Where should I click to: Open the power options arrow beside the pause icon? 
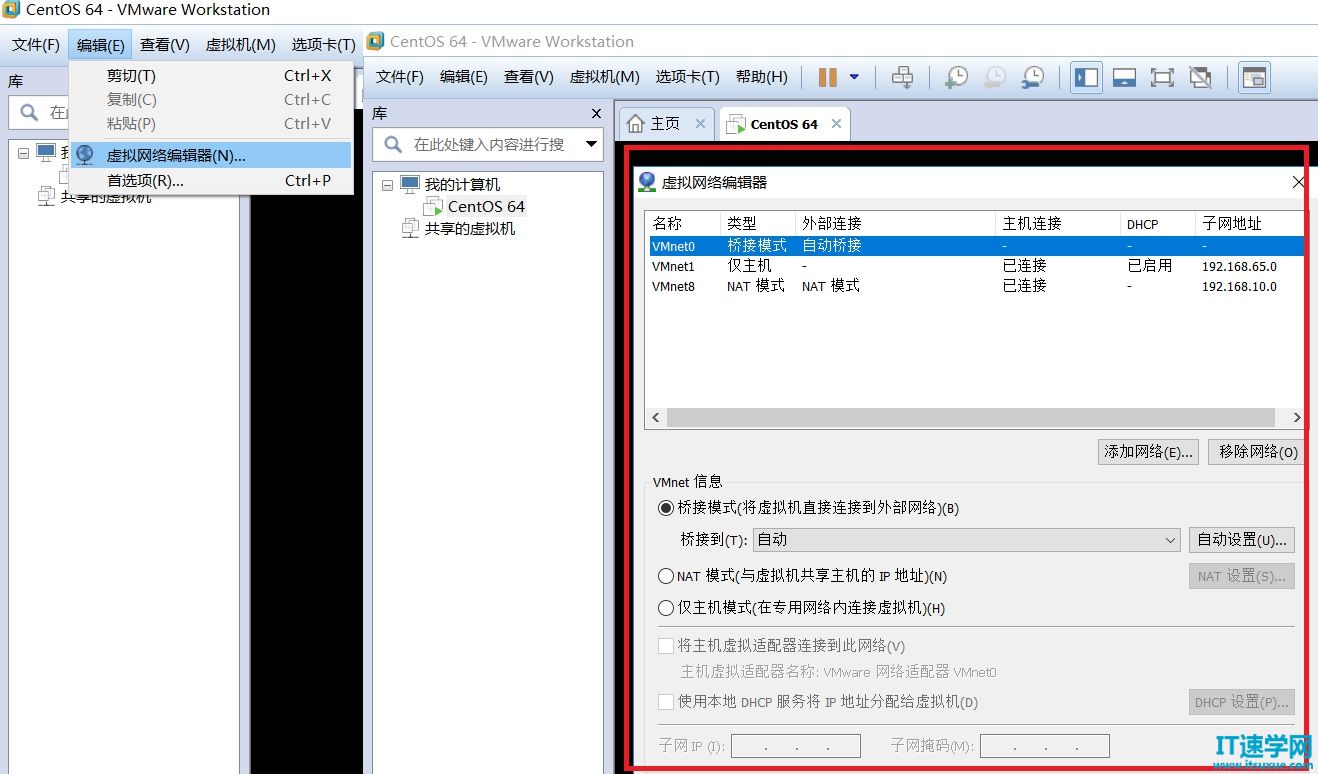click(854, 77)
